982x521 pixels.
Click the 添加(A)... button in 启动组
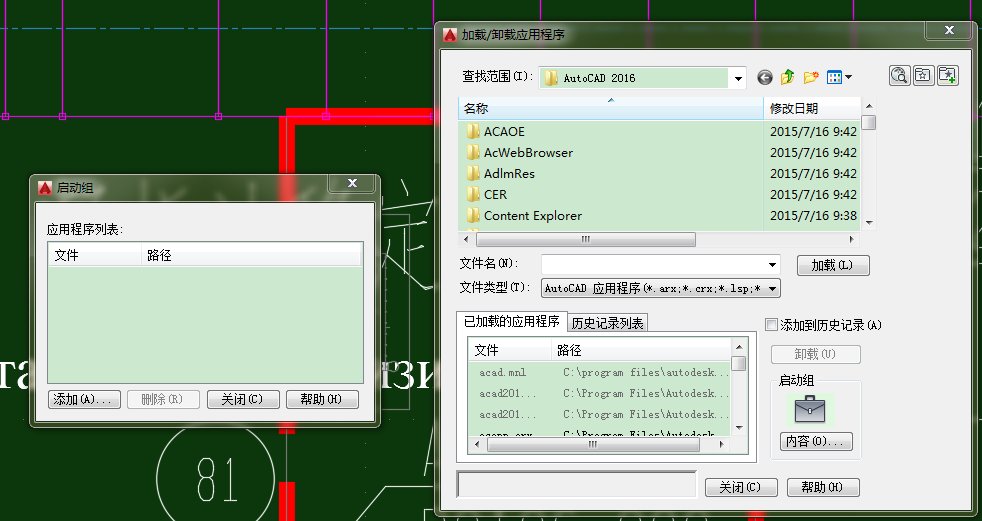pyautogui.click(x=84, y=400)
